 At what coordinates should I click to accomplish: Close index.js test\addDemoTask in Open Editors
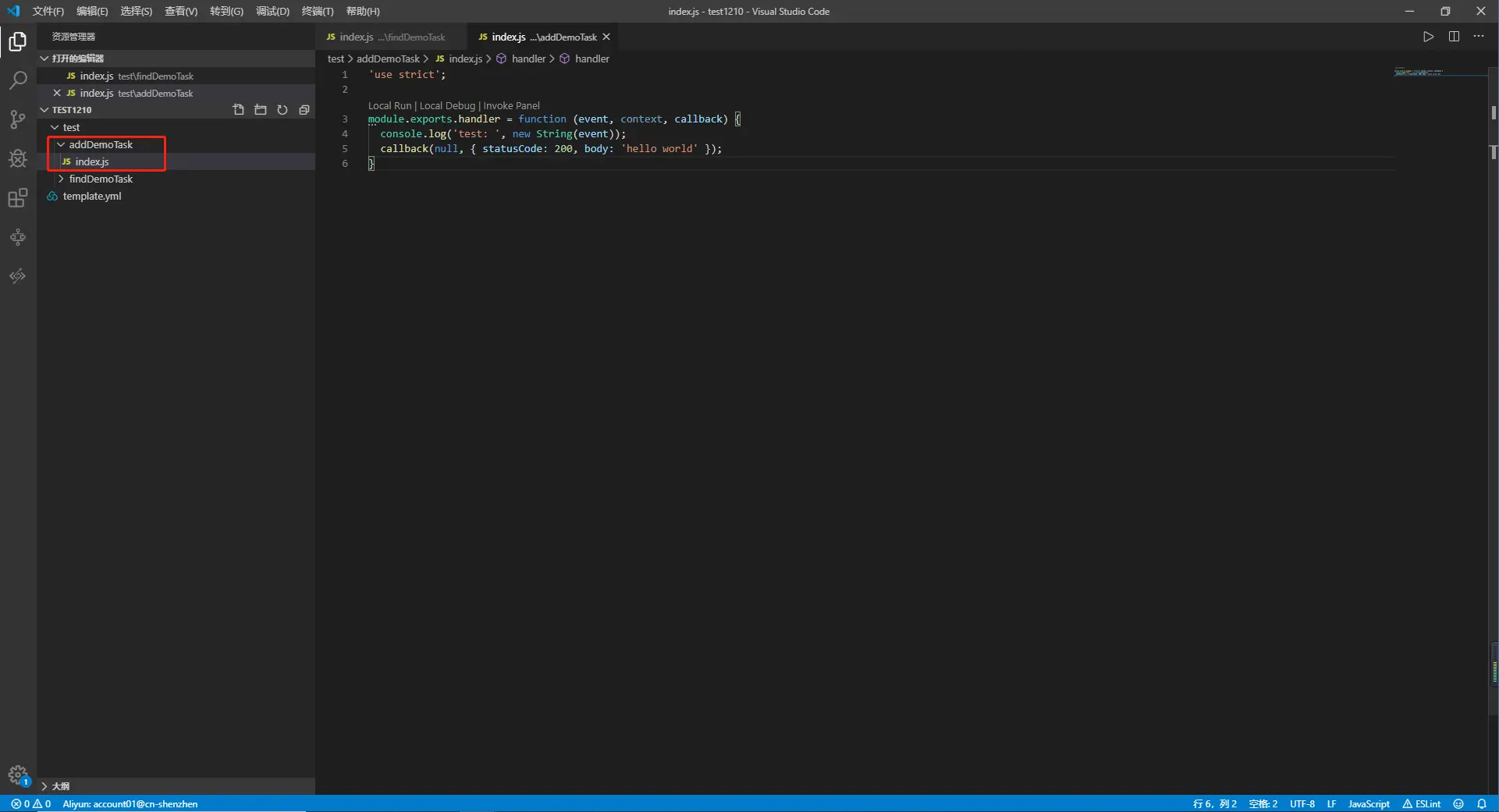point(57,93)
